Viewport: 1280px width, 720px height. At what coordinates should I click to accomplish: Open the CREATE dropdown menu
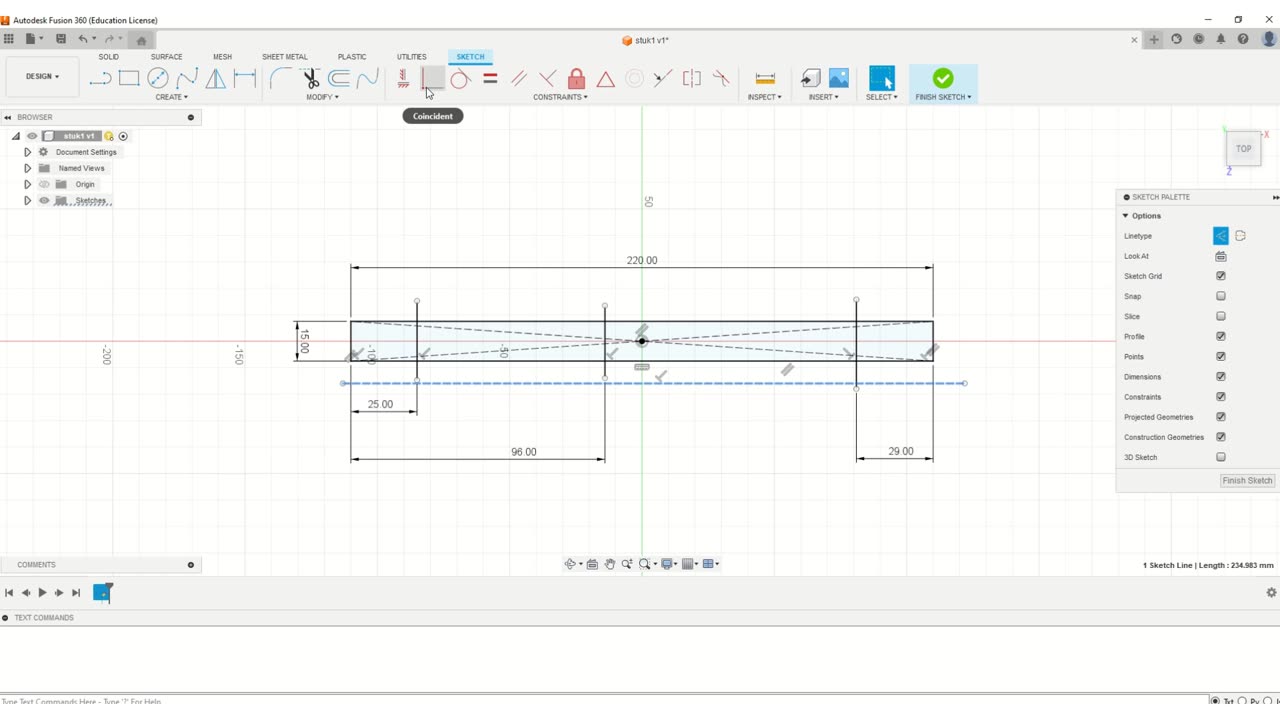(171, 97)
